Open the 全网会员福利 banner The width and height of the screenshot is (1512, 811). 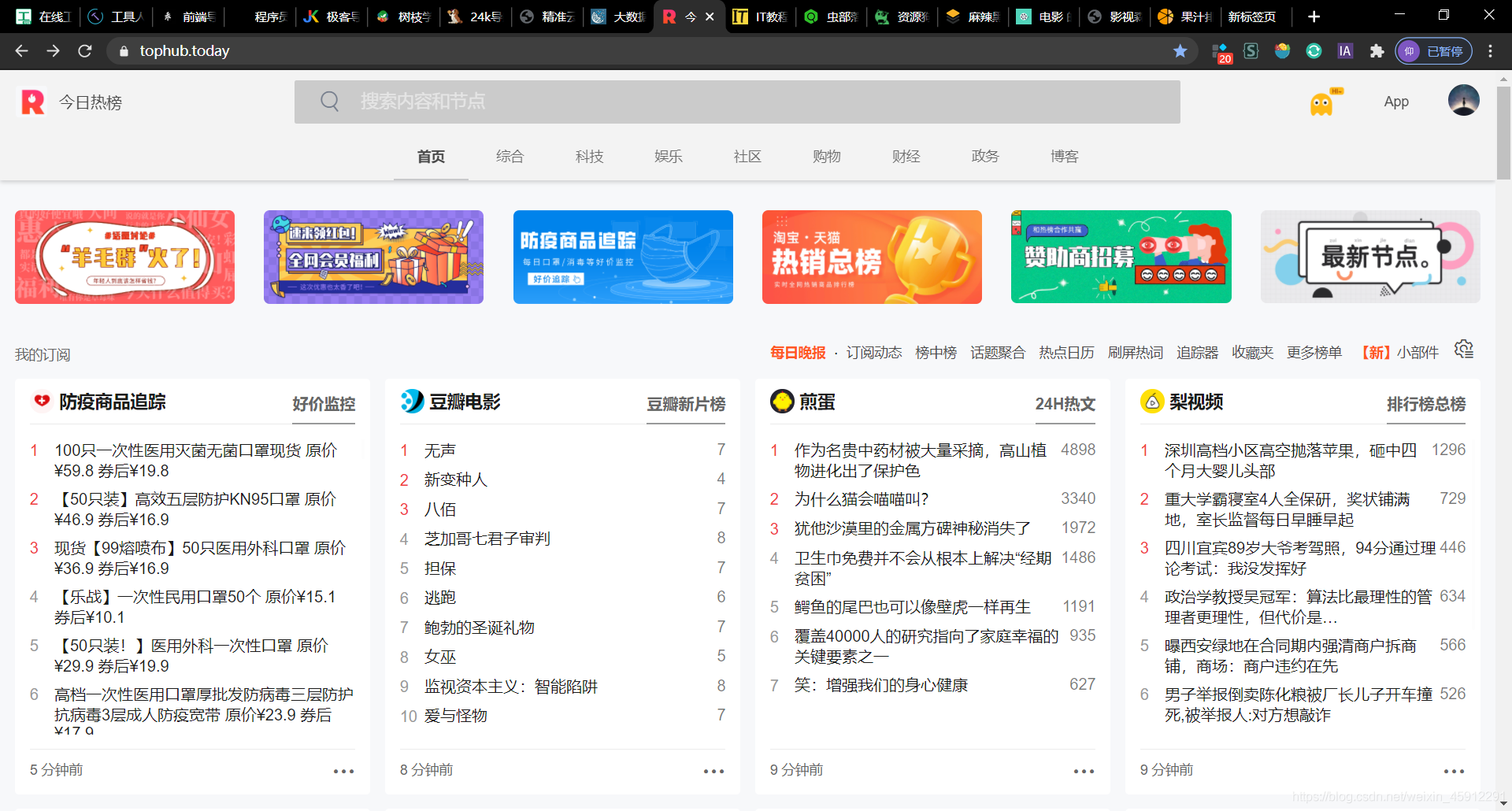coord(373,257)
